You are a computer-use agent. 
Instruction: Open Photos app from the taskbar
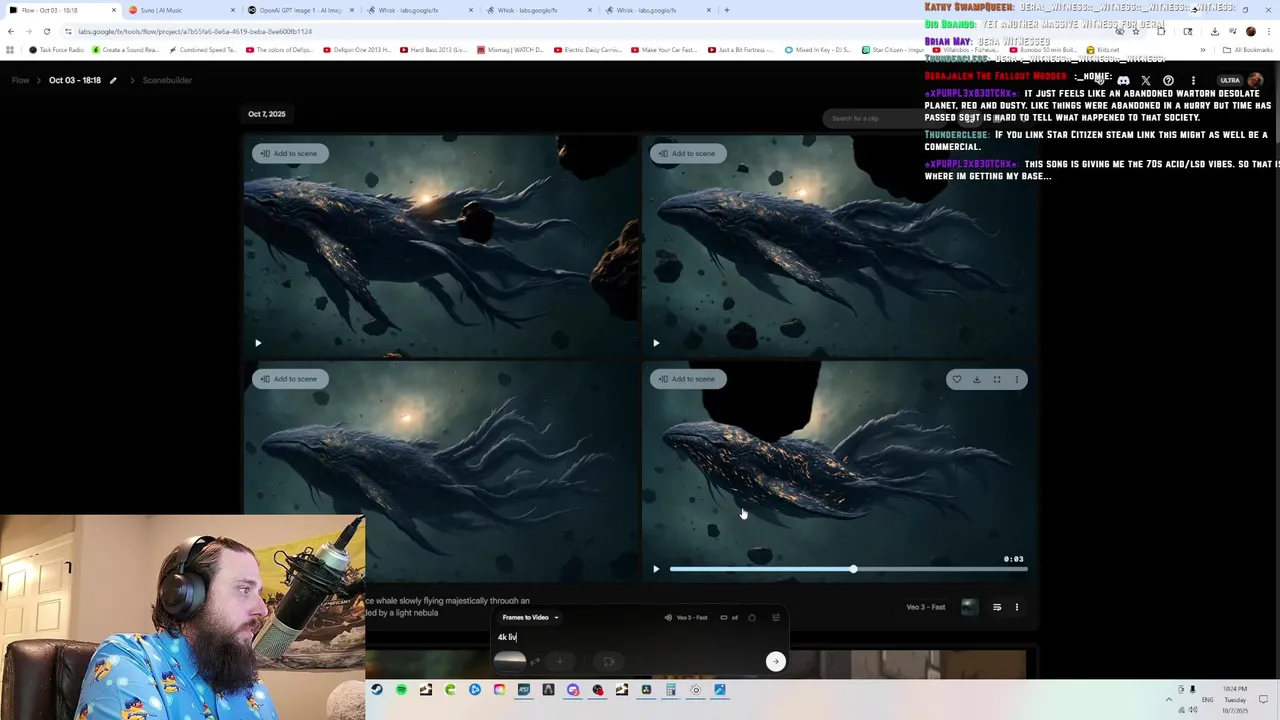720,689
